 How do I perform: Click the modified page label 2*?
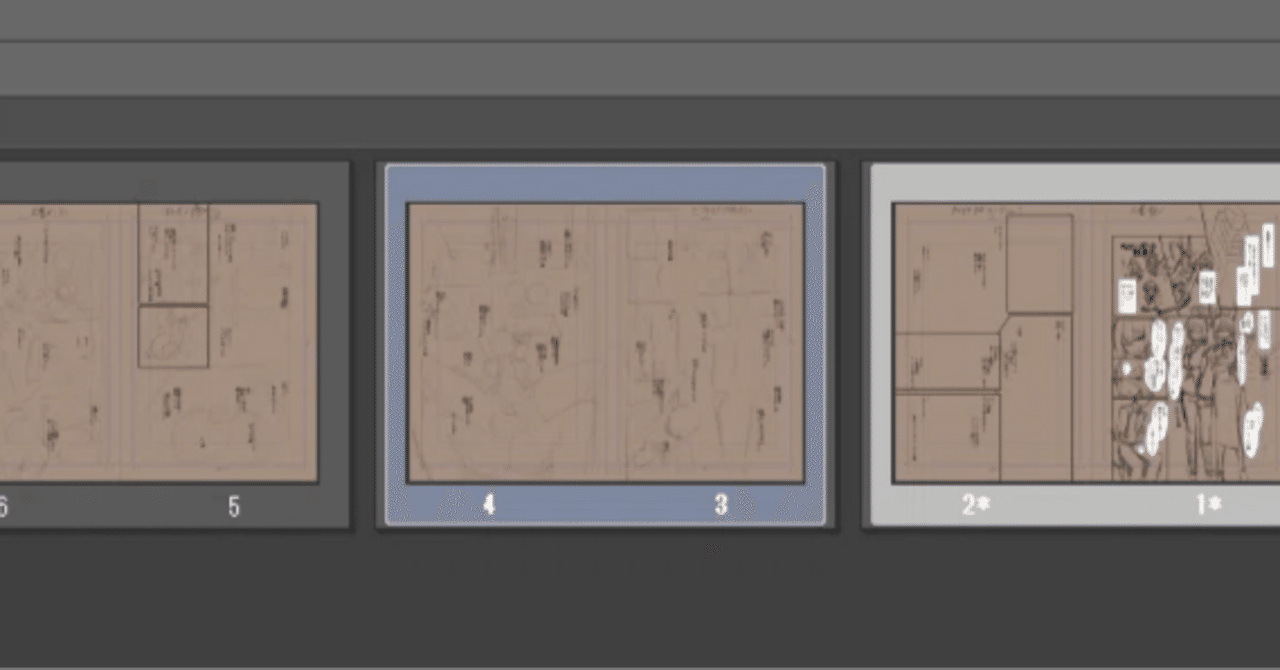[x=975, y=506]
